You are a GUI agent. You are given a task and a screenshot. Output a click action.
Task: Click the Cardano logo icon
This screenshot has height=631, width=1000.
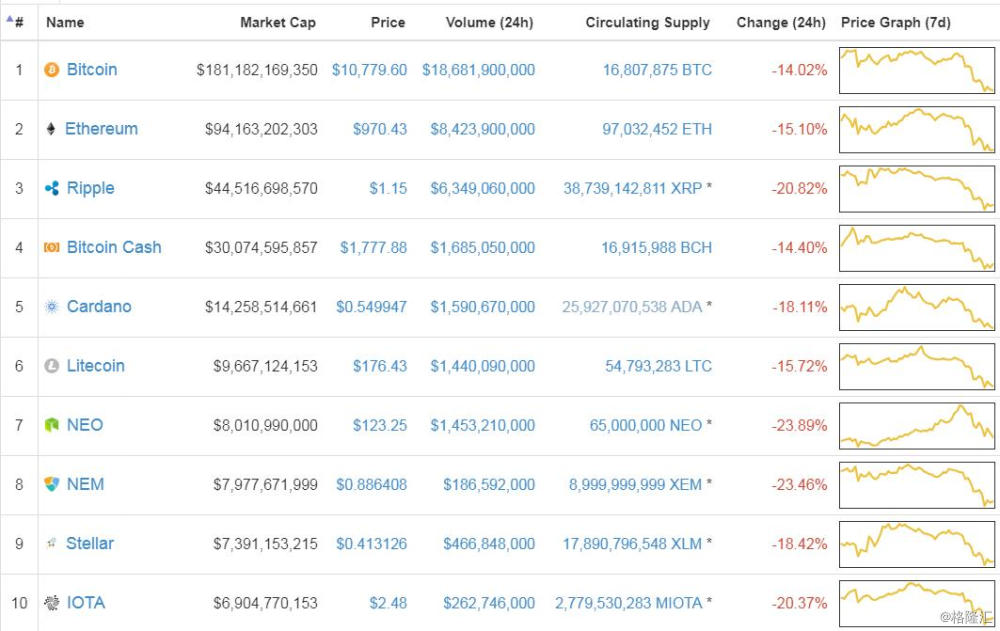click(52, 307)
